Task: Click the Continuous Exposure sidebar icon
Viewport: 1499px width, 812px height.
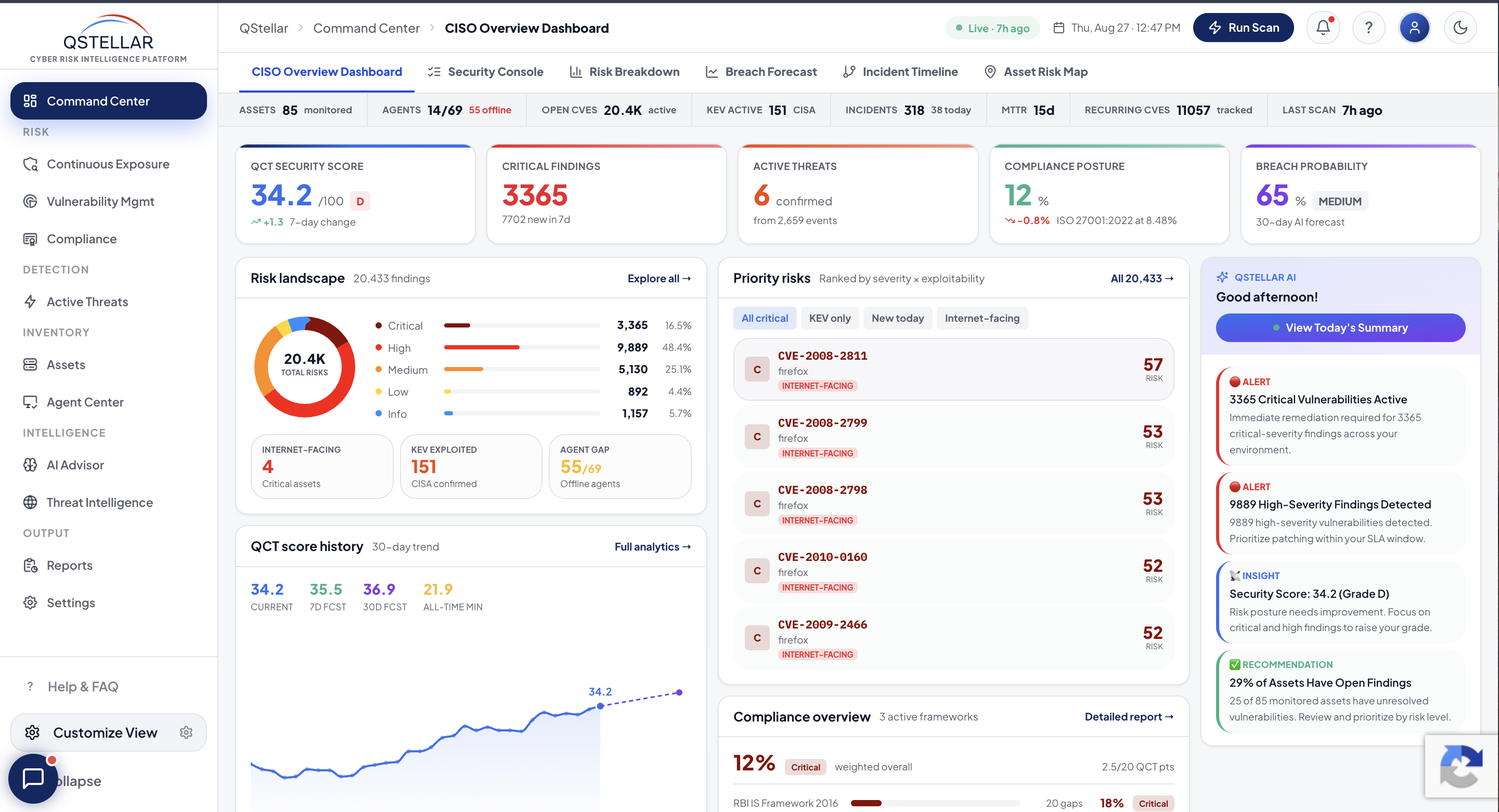Action: coord(30,164)
